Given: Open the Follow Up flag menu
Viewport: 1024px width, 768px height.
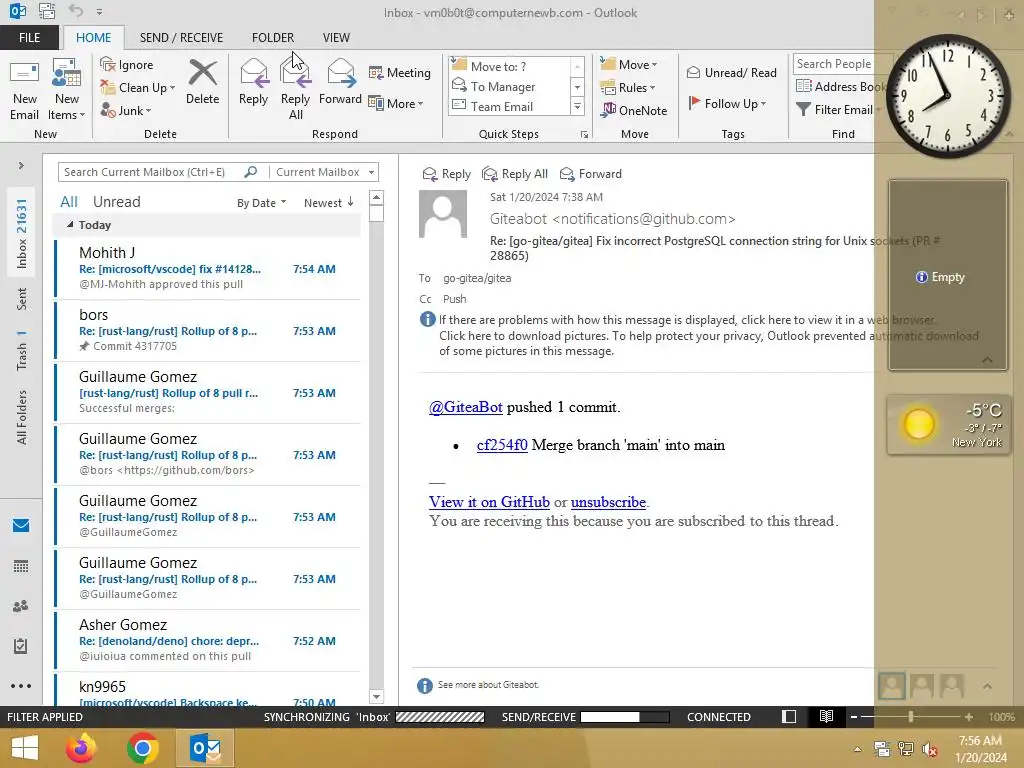Looking at the screenshot, I should (728, 103).
